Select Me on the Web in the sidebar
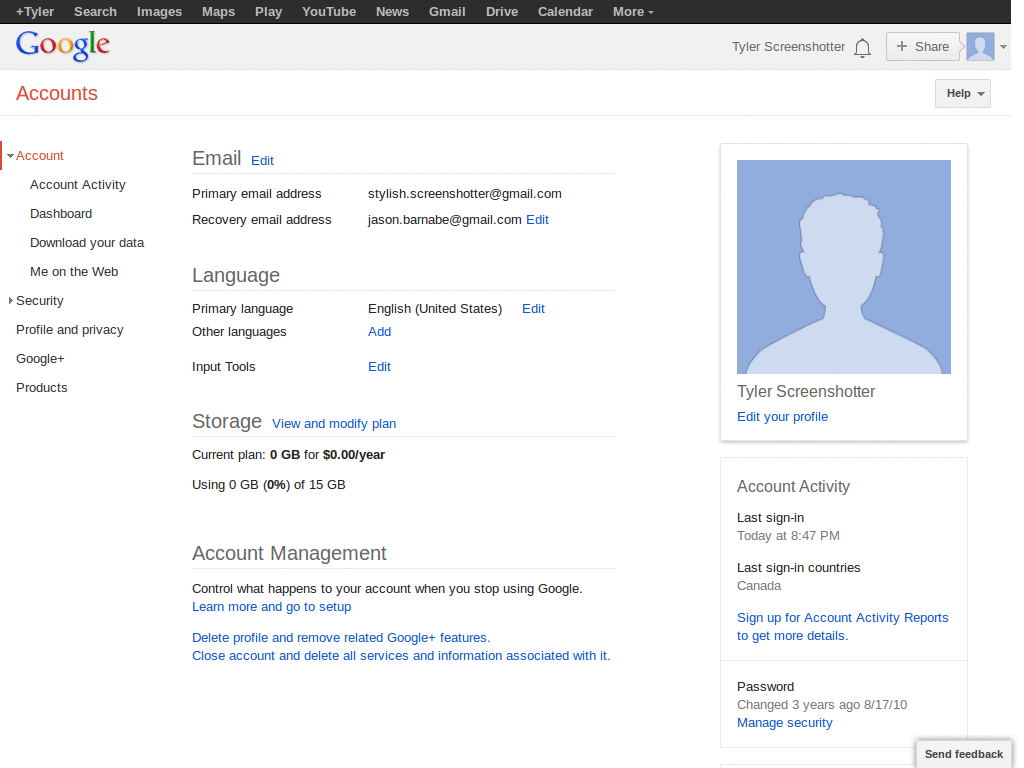 (74, 272)
